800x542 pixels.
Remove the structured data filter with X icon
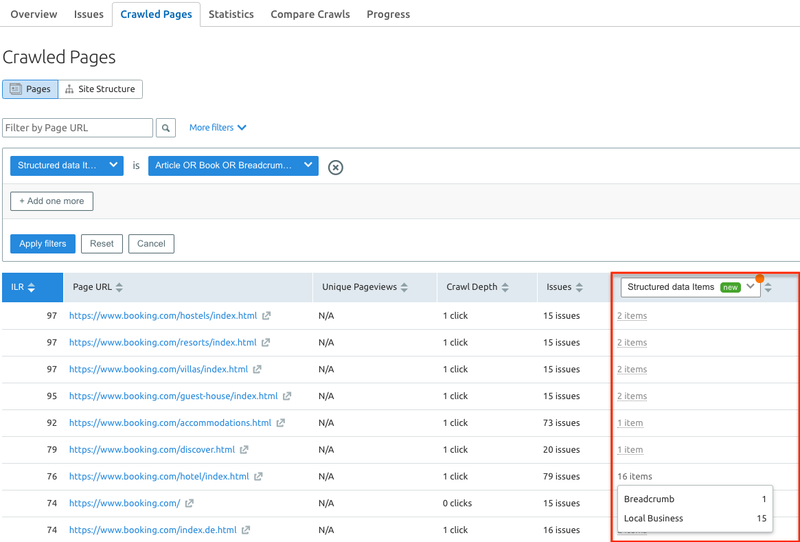click(335, 167)
